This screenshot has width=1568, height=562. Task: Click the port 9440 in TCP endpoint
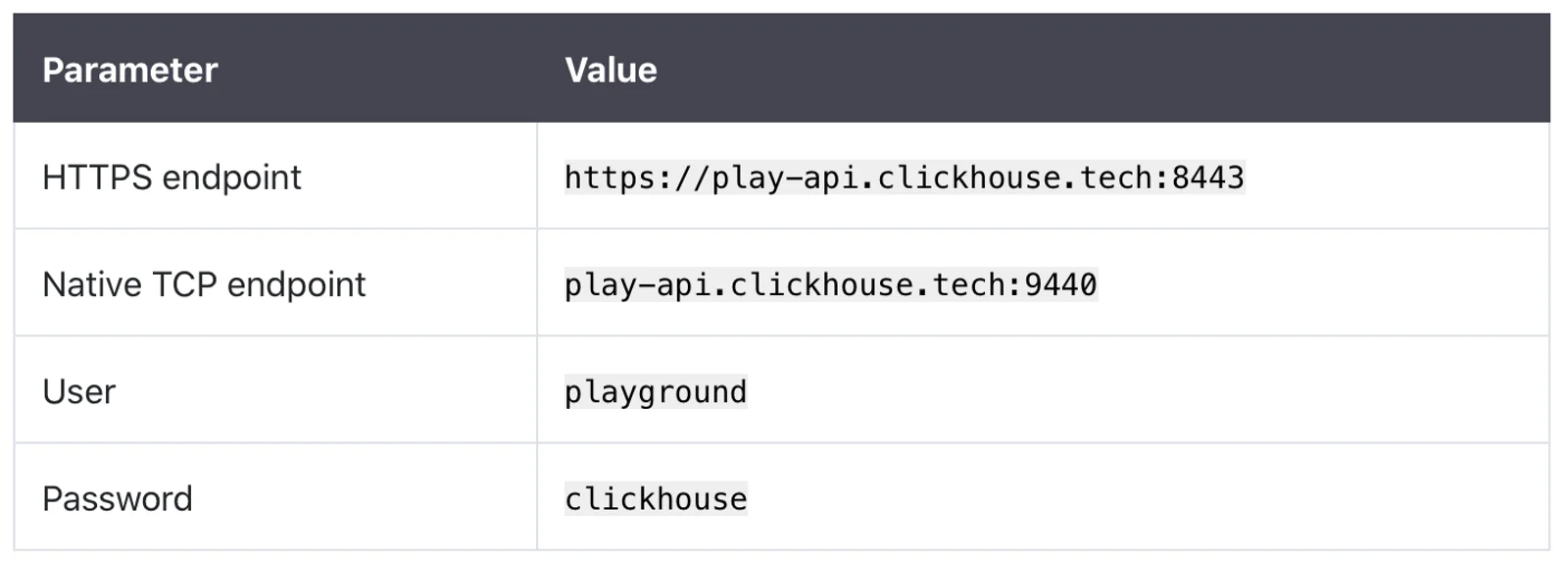pyautogui.click(x=1060, y=284)
